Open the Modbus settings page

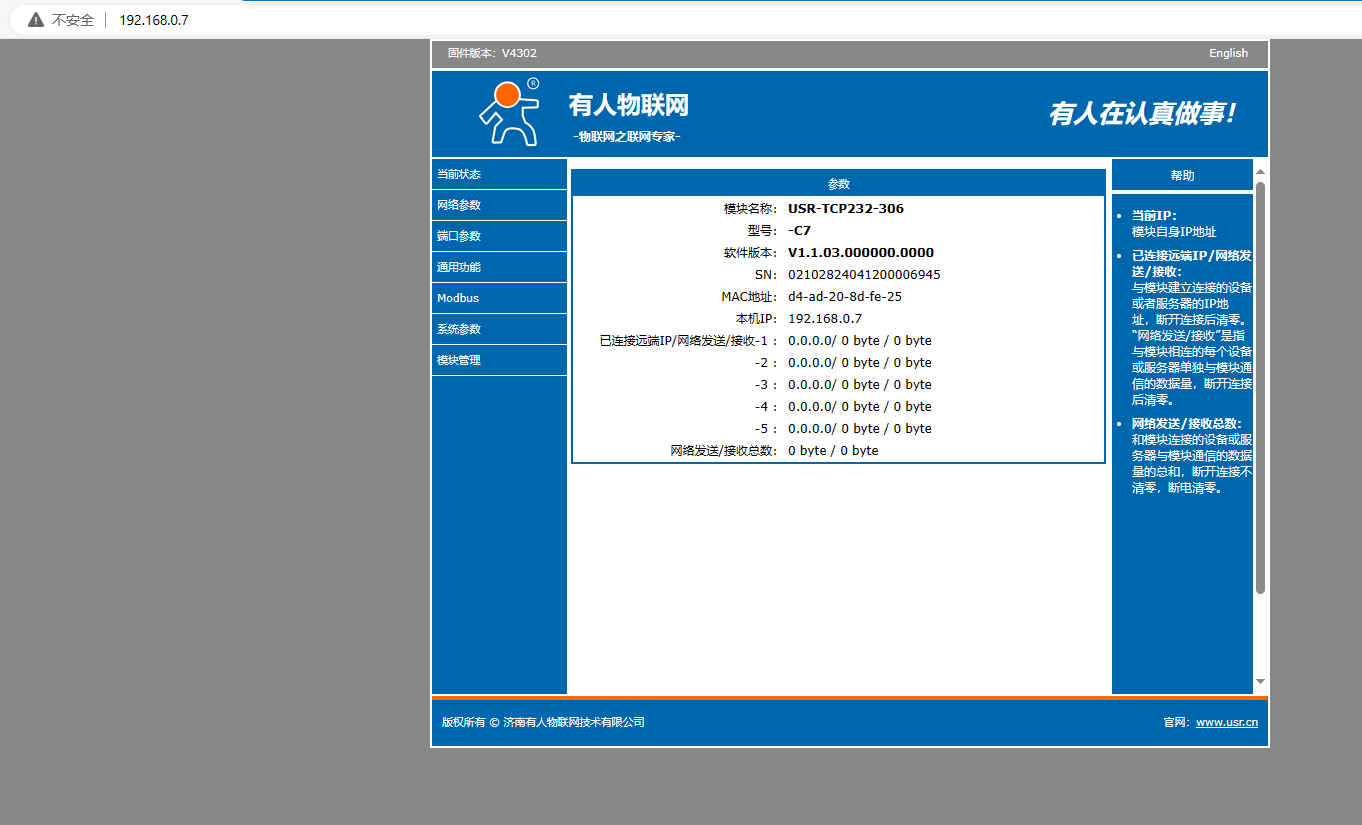499,298
